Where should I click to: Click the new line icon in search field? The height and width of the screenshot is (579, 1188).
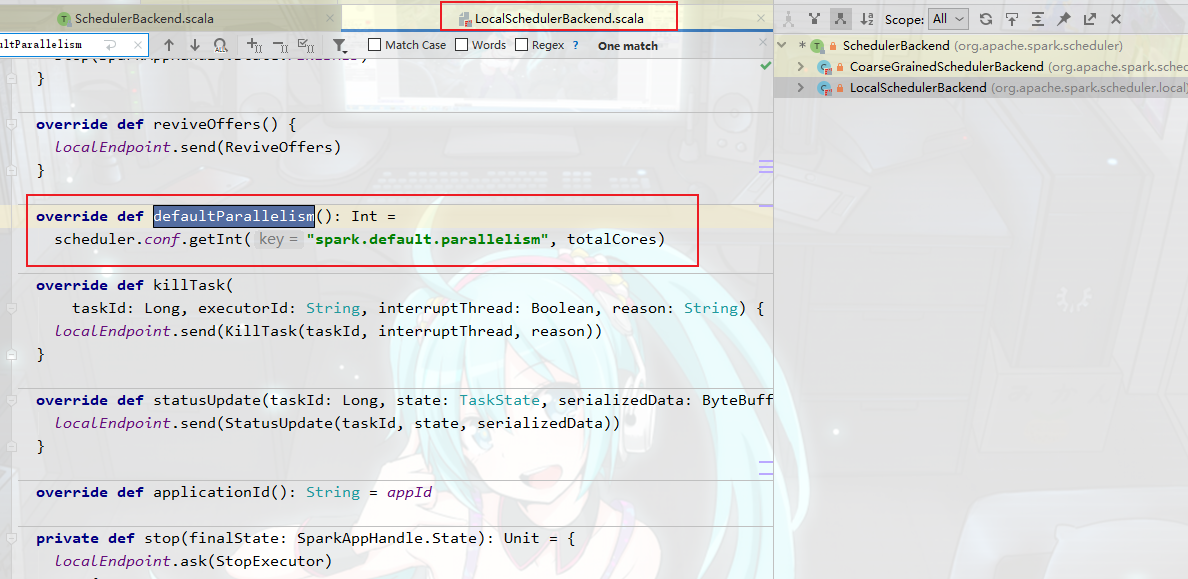coord(111,45)
